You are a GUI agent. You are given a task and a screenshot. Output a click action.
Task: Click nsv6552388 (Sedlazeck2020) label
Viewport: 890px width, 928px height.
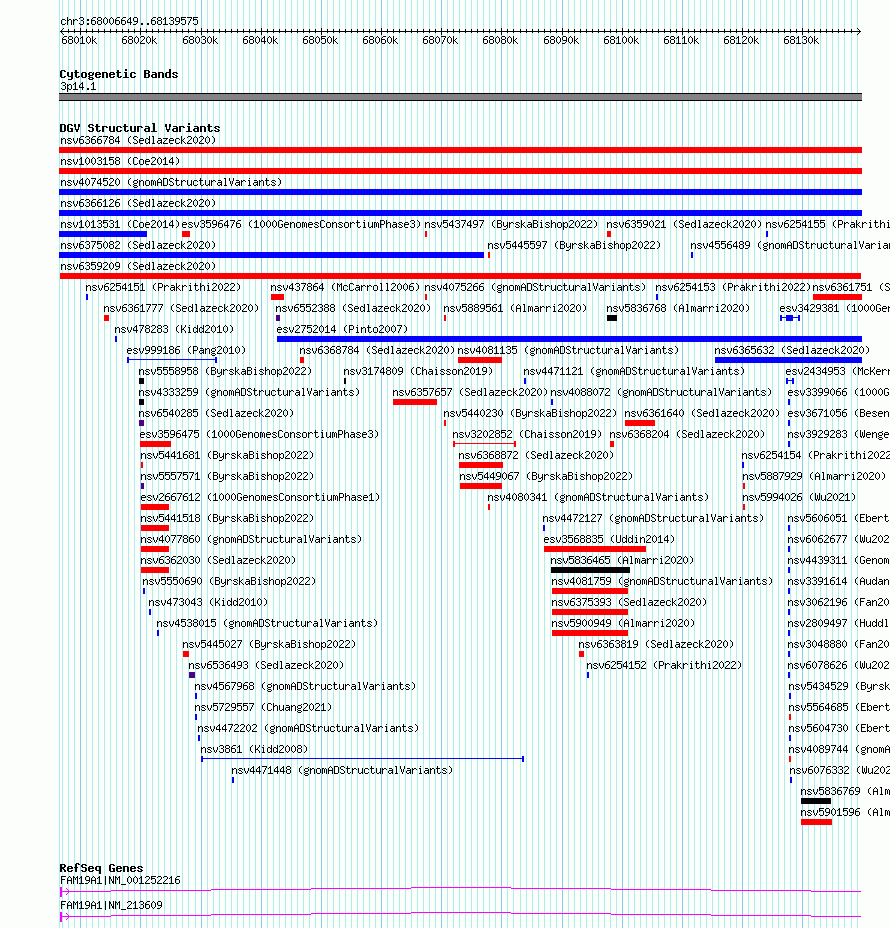353,308
